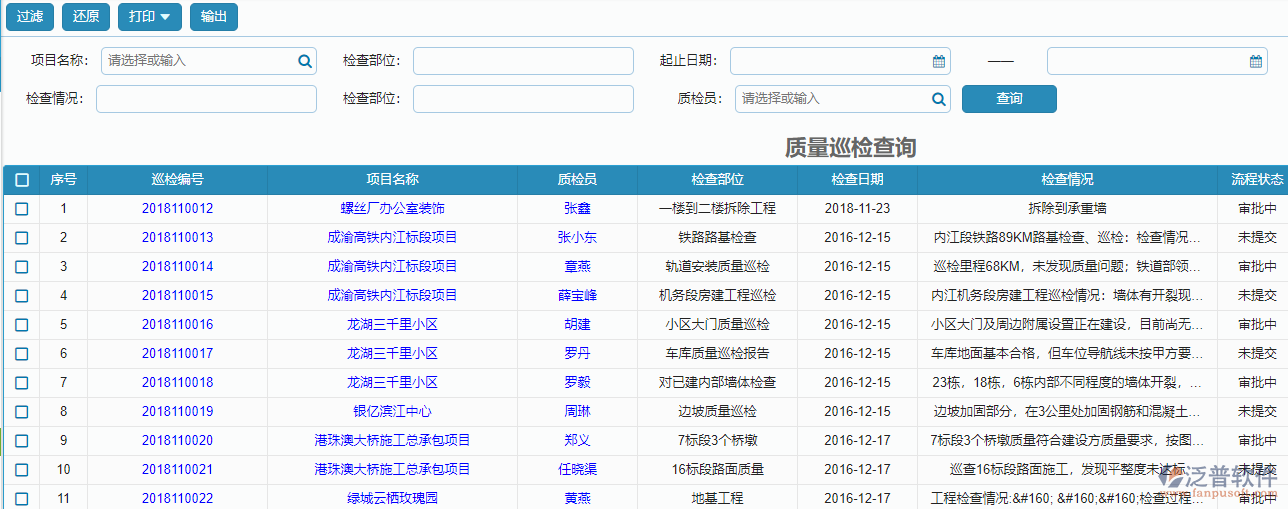Click the 检查情况 input field
Image resolution: width=1288 pixels, height=509 pixels.
coord(206,99)
